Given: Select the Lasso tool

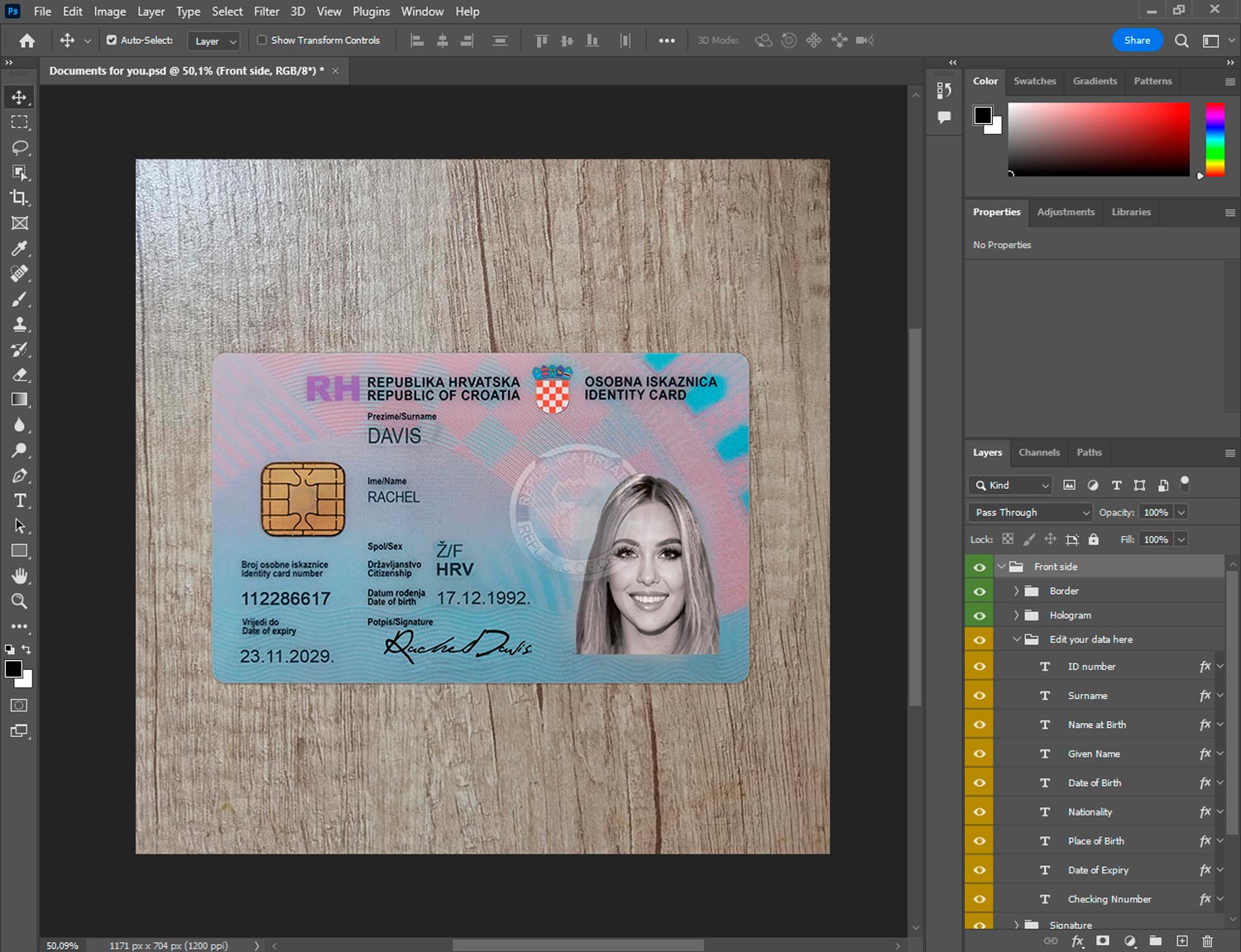Looking at the screenshot, I should pyautogui.click(x=20, y=147).
